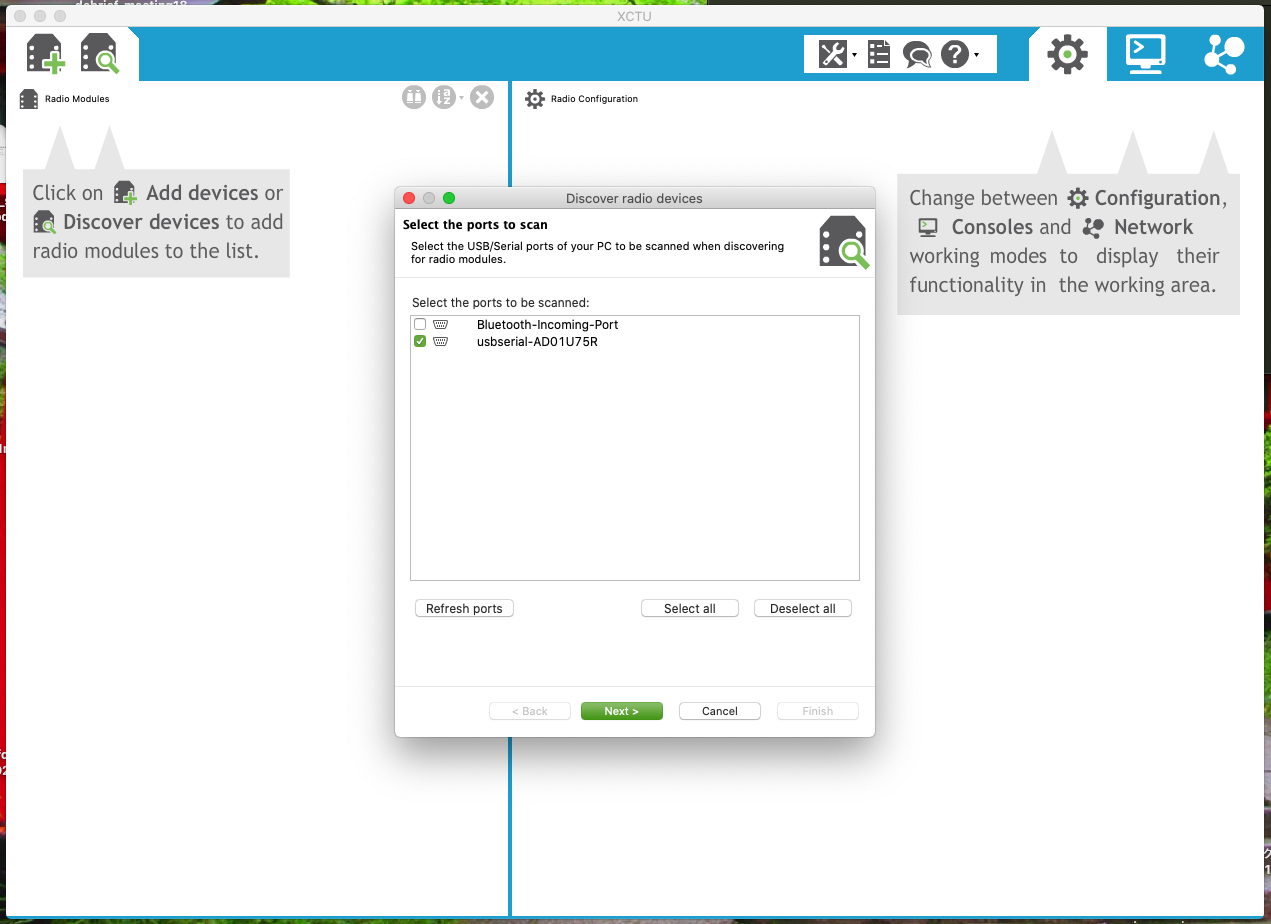This screenshot has width=1271, height=924.
Task: Uncheck the usbserial-AD01U75R checkbox
Action: pos(420,341)
